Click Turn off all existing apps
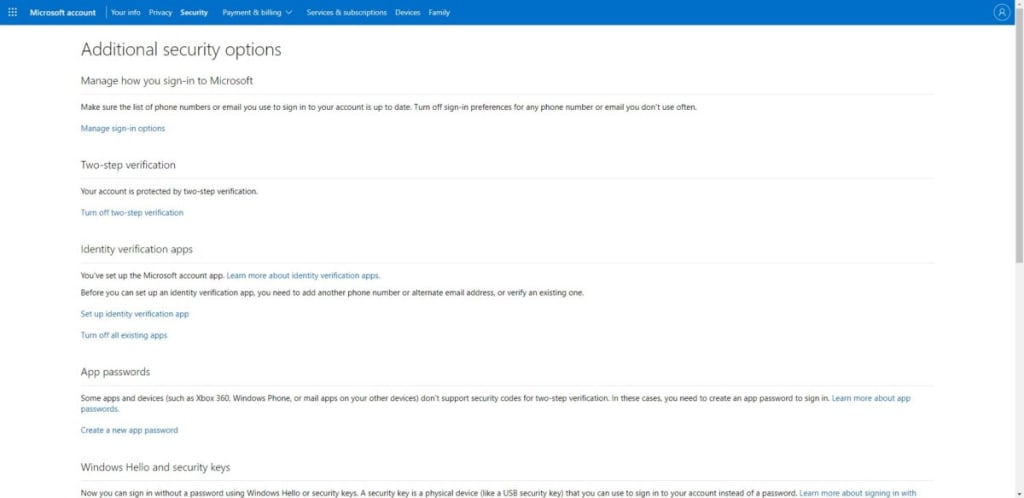This screenshot has height=498, width=1024. [x=124, y=335]
